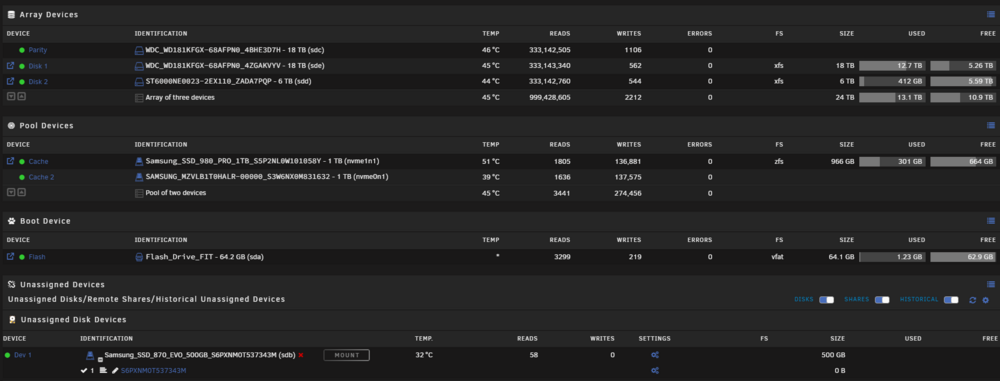Click Disk 2 free space bar 5.59 TB

(962, 81)
